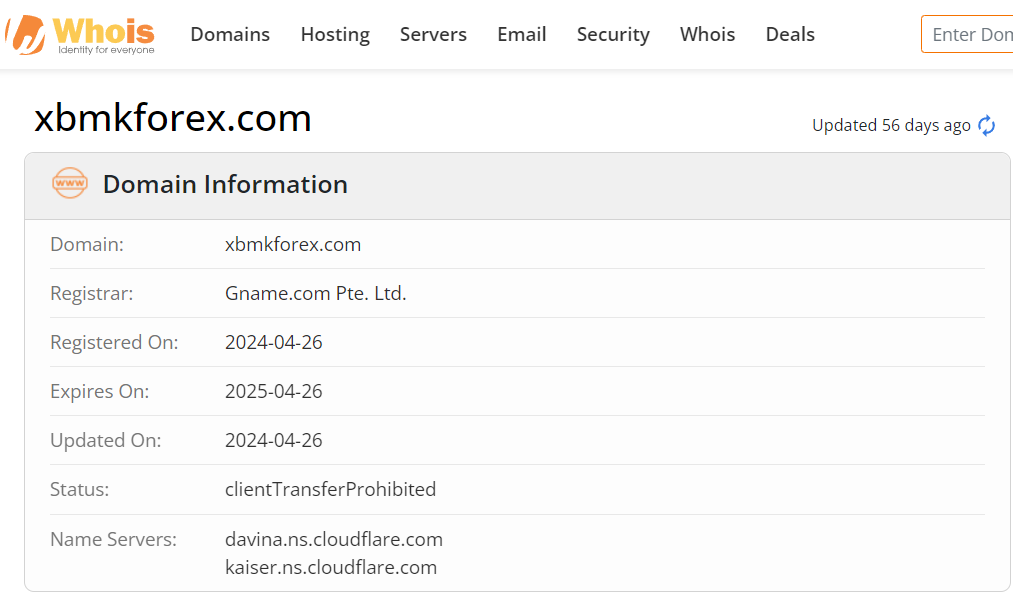Click the 'Updated On:' label
This screenshot has height=592, width=1013.
pyautogui.click(x=106, y=441)
